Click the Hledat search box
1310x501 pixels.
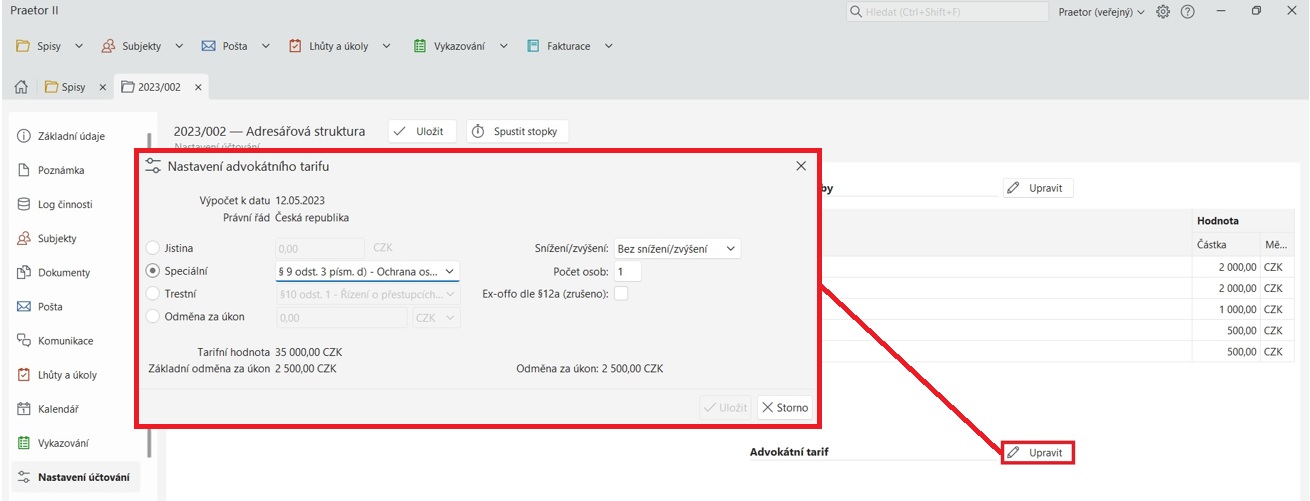(945, 12)
